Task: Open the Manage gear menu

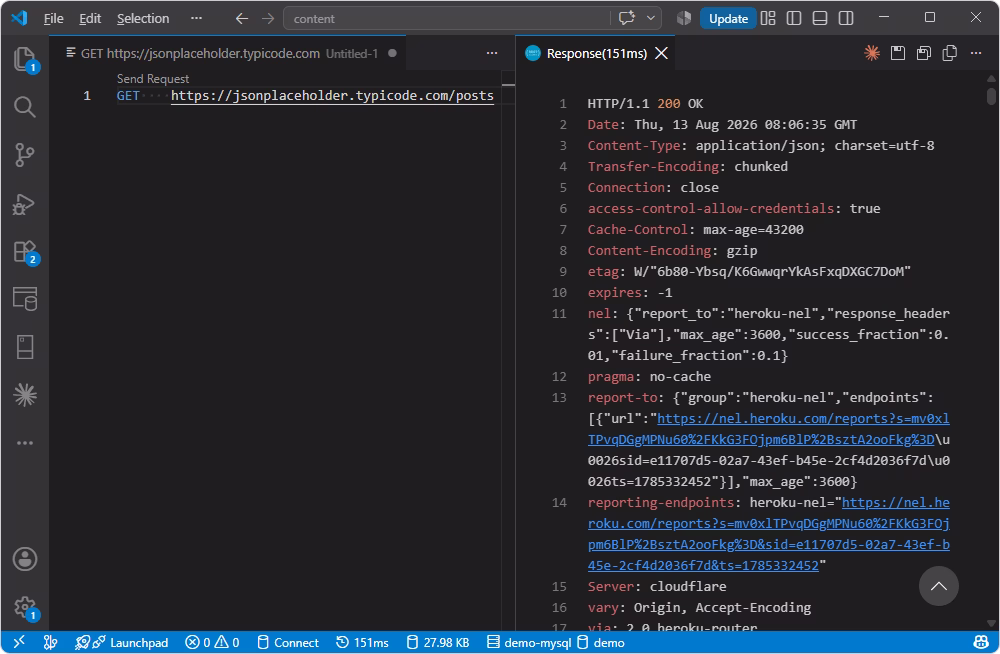Action: coord(24,607)
